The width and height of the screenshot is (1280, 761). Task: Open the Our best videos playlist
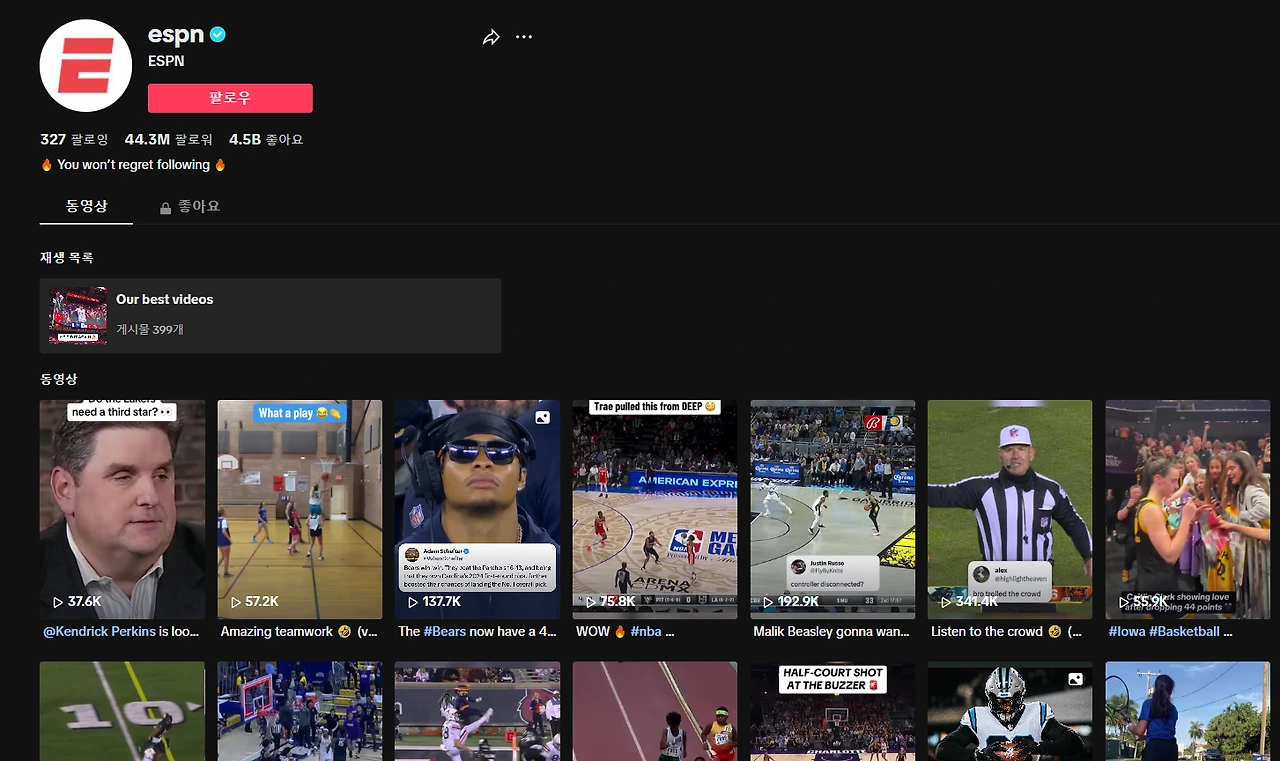pyautogui.click(x=270, y=313)
